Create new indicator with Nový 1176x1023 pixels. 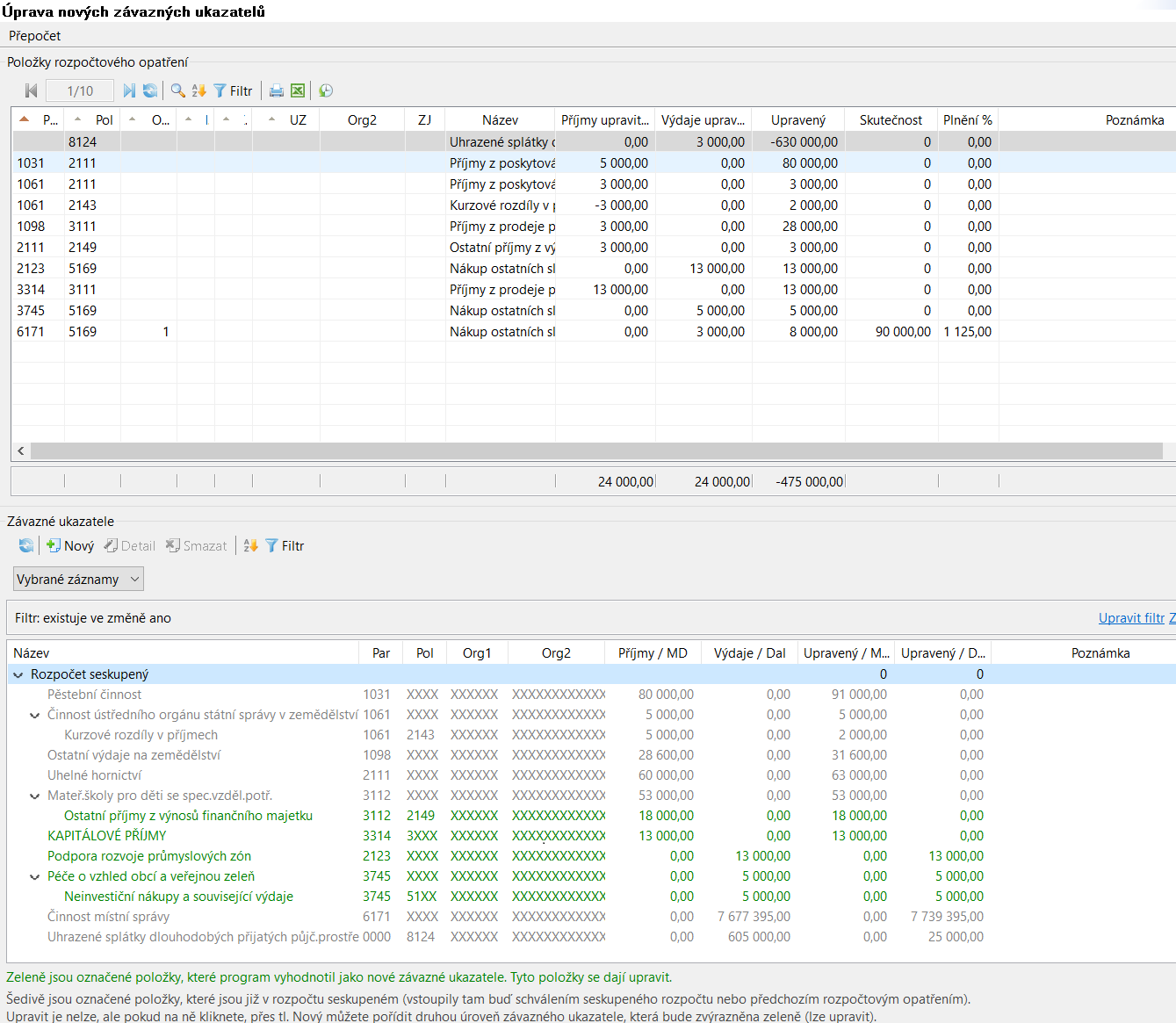70,545
